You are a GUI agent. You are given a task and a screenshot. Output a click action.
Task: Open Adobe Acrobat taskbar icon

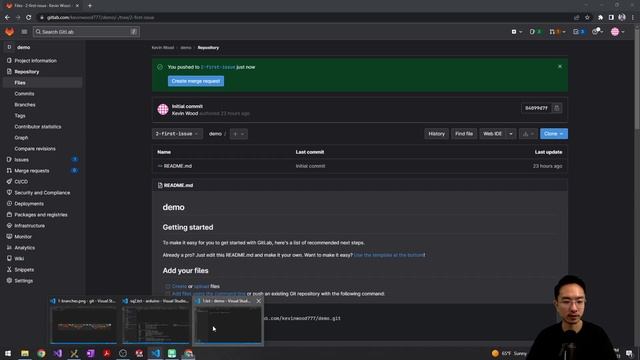click(107, 353)
